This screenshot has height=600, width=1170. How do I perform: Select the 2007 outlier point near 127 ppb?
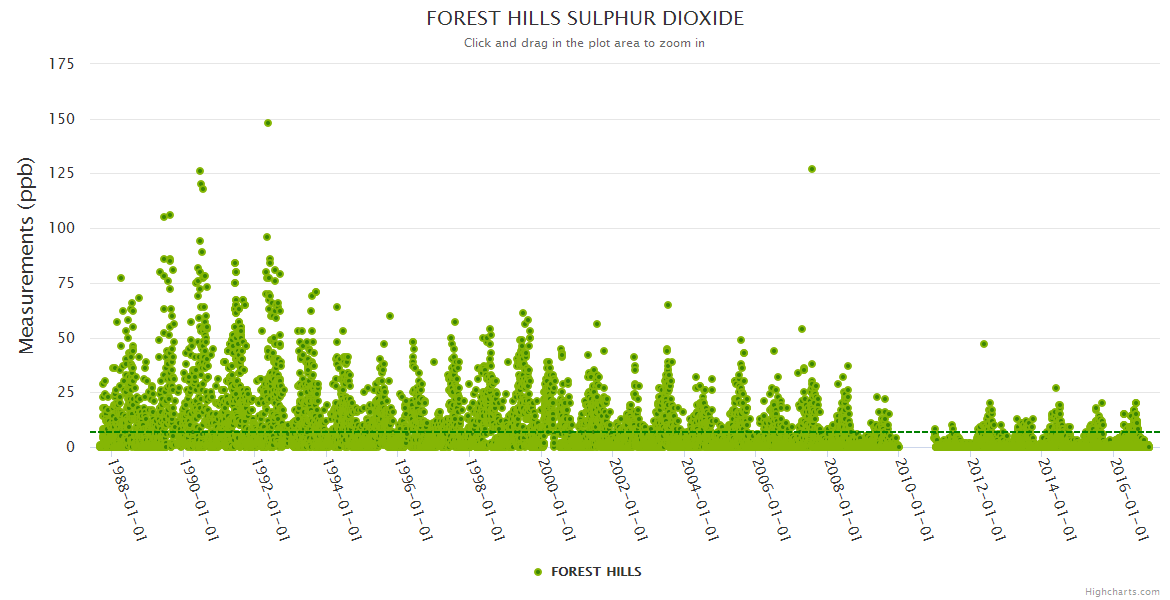pos(812,169)
